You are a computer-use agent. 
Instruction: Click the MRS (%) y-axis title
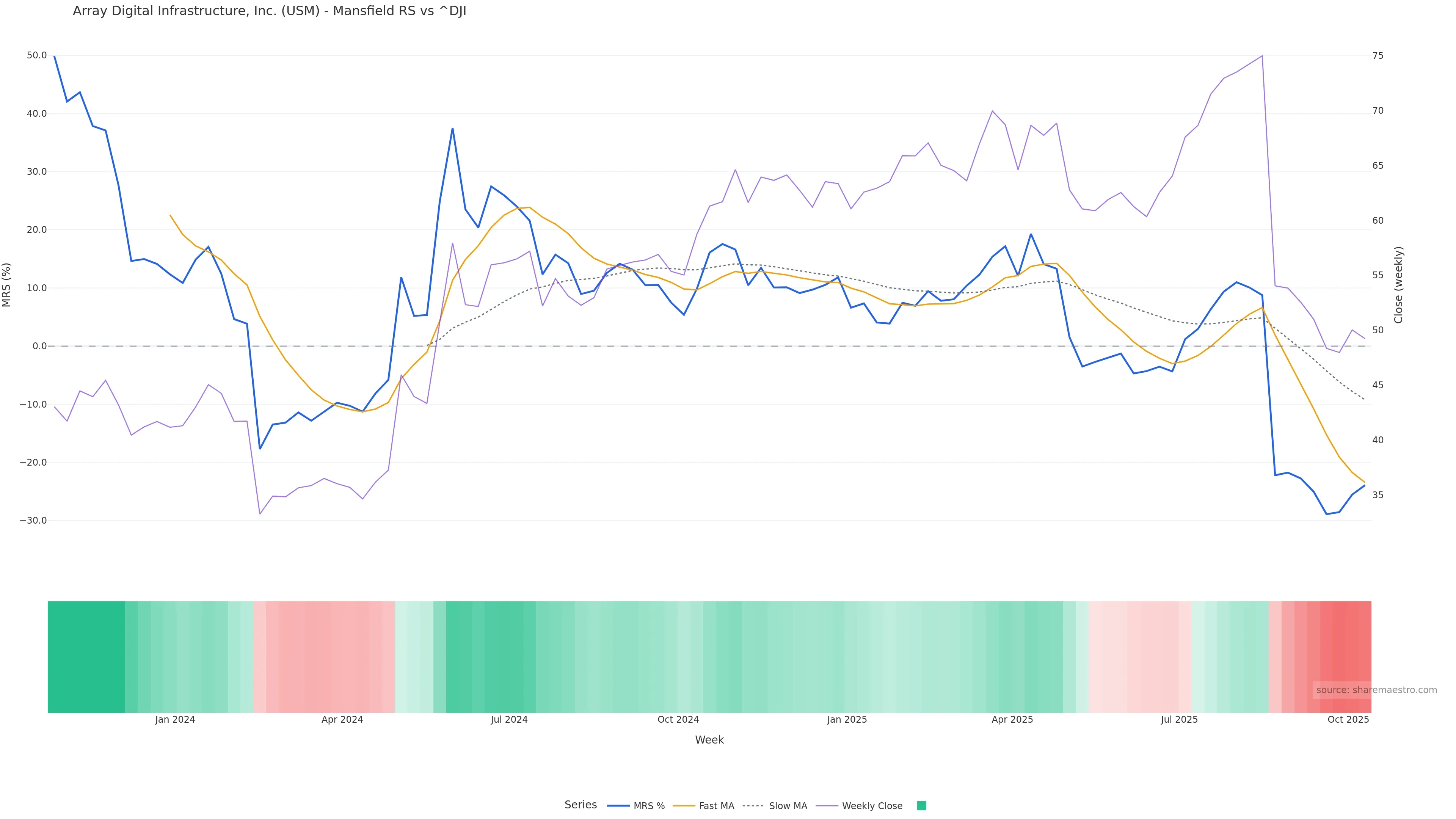tap(7, 285)
